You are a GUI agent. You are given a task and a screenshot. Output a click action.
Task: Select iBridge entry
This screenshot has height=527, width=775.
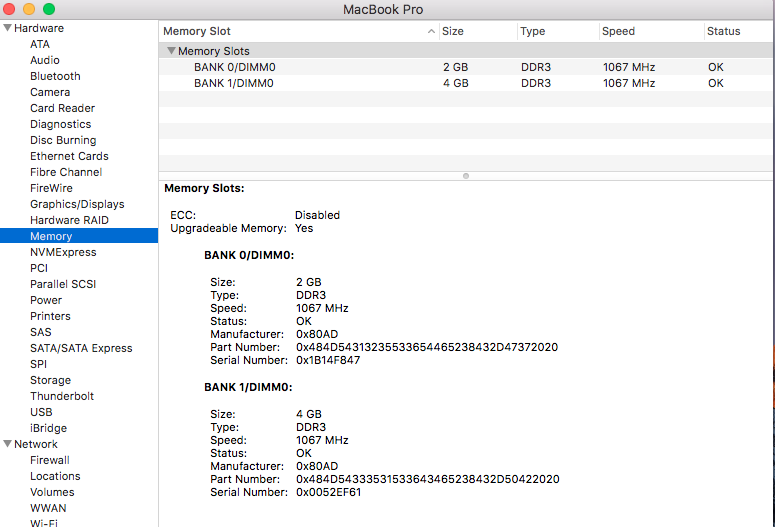pyautogui.click(x=48, y=428)
